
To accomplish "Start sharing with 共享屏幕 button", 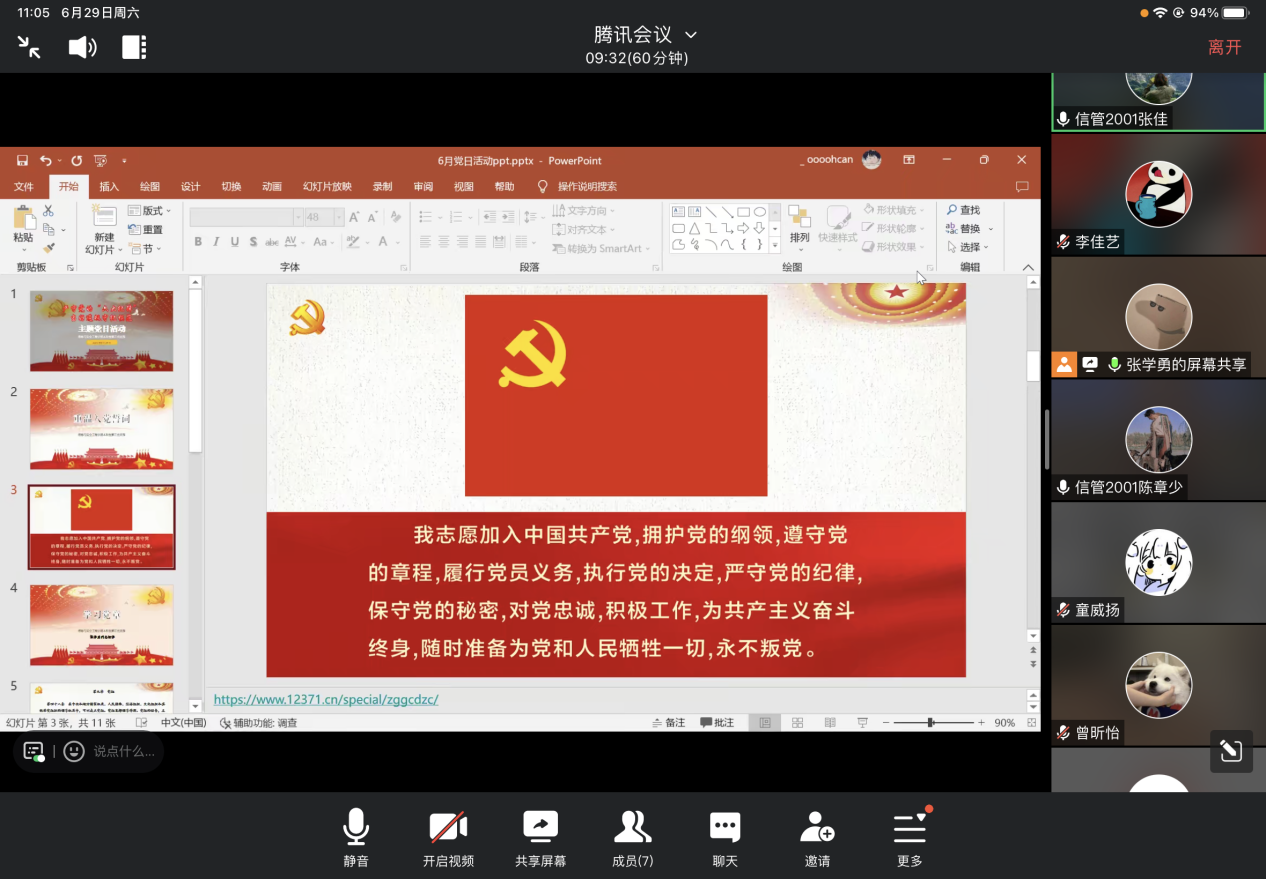I will pos(540,838).
